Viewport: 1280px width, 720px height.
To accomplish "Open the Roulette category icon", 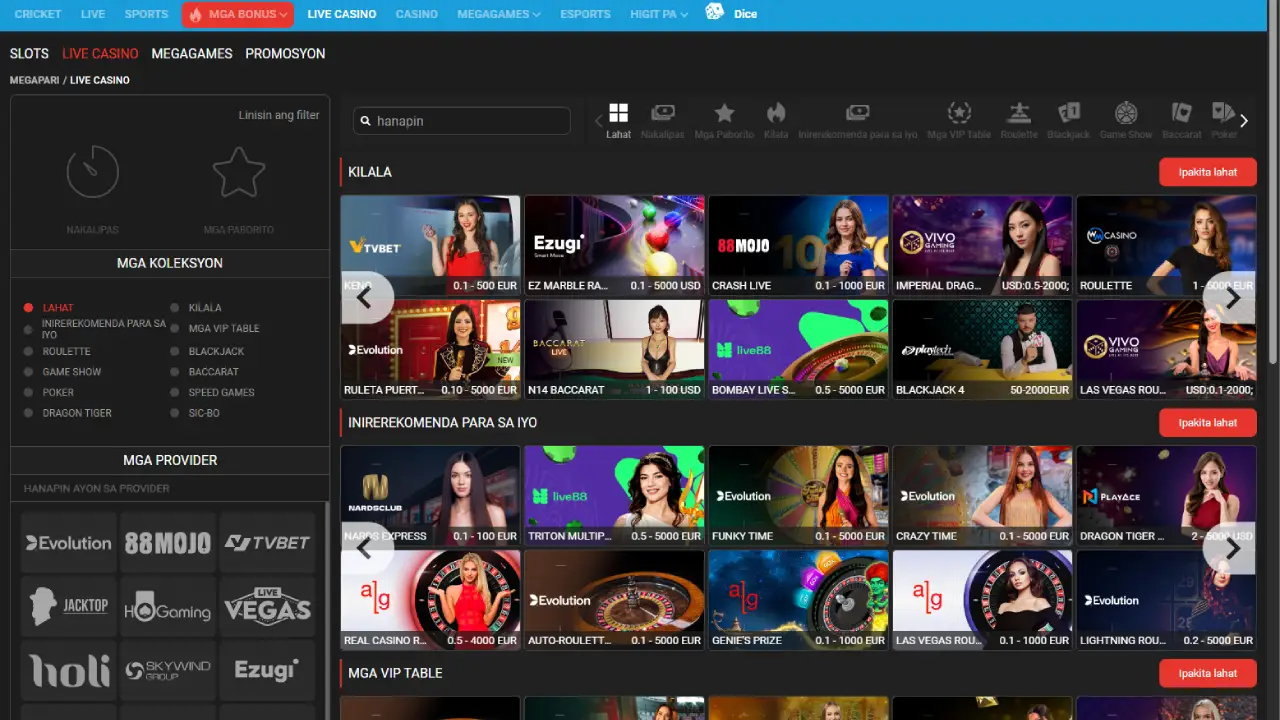I will [1019, 113].
